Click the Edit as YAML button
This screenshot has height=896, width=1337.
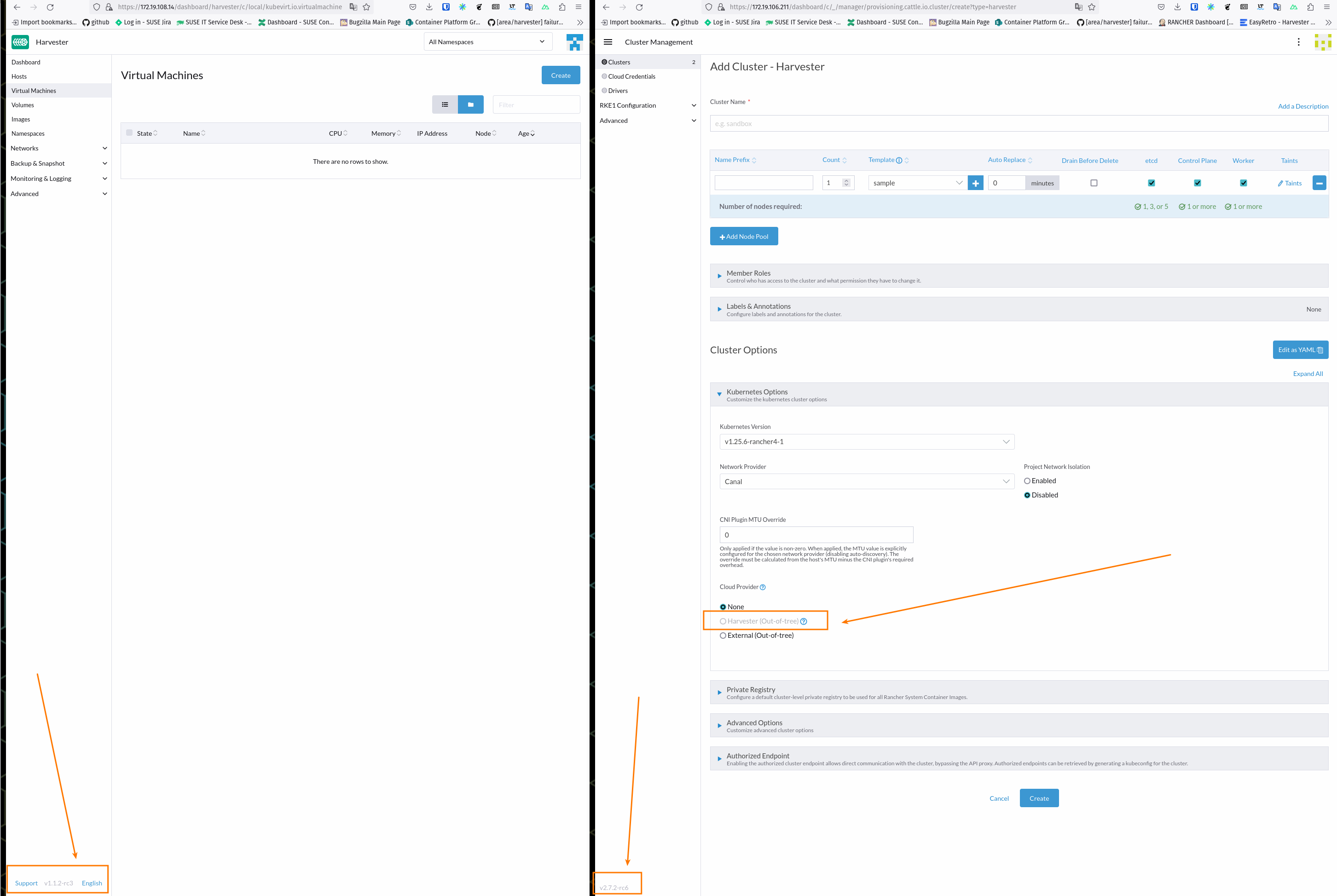click(x=1301, y=349)
